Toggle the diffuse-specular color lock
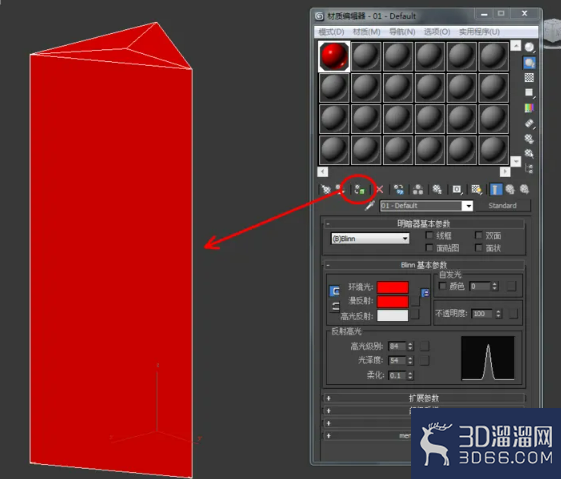Image resolution: width=561 pixels, height=479 pixels. click(335, 306)
